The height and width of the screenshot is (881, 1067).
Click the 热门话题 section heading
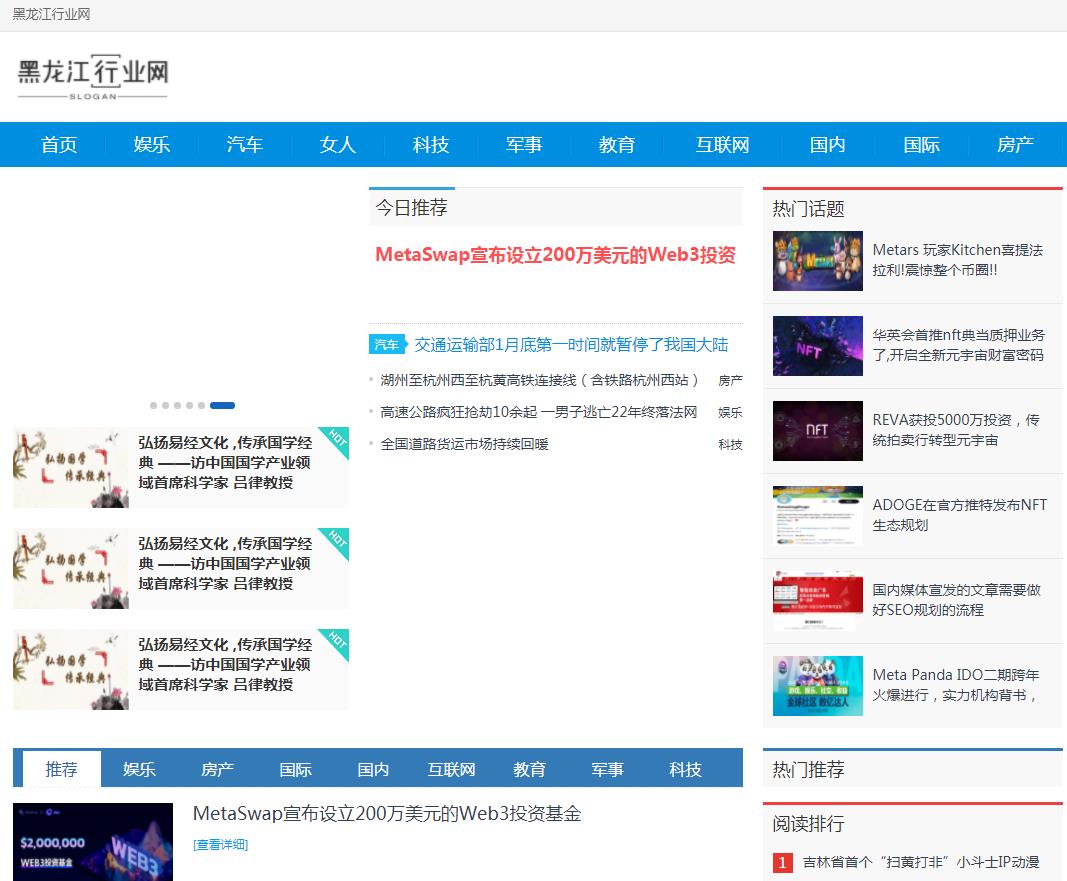point(808,209)
